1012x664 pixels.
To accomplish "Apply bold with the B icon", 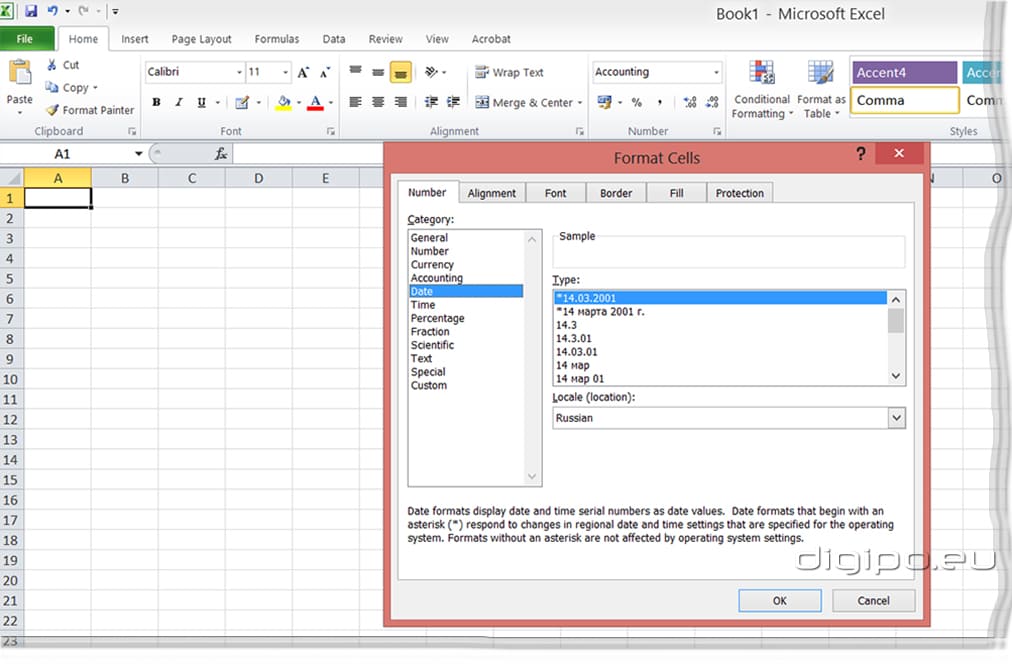I will 156,102.
